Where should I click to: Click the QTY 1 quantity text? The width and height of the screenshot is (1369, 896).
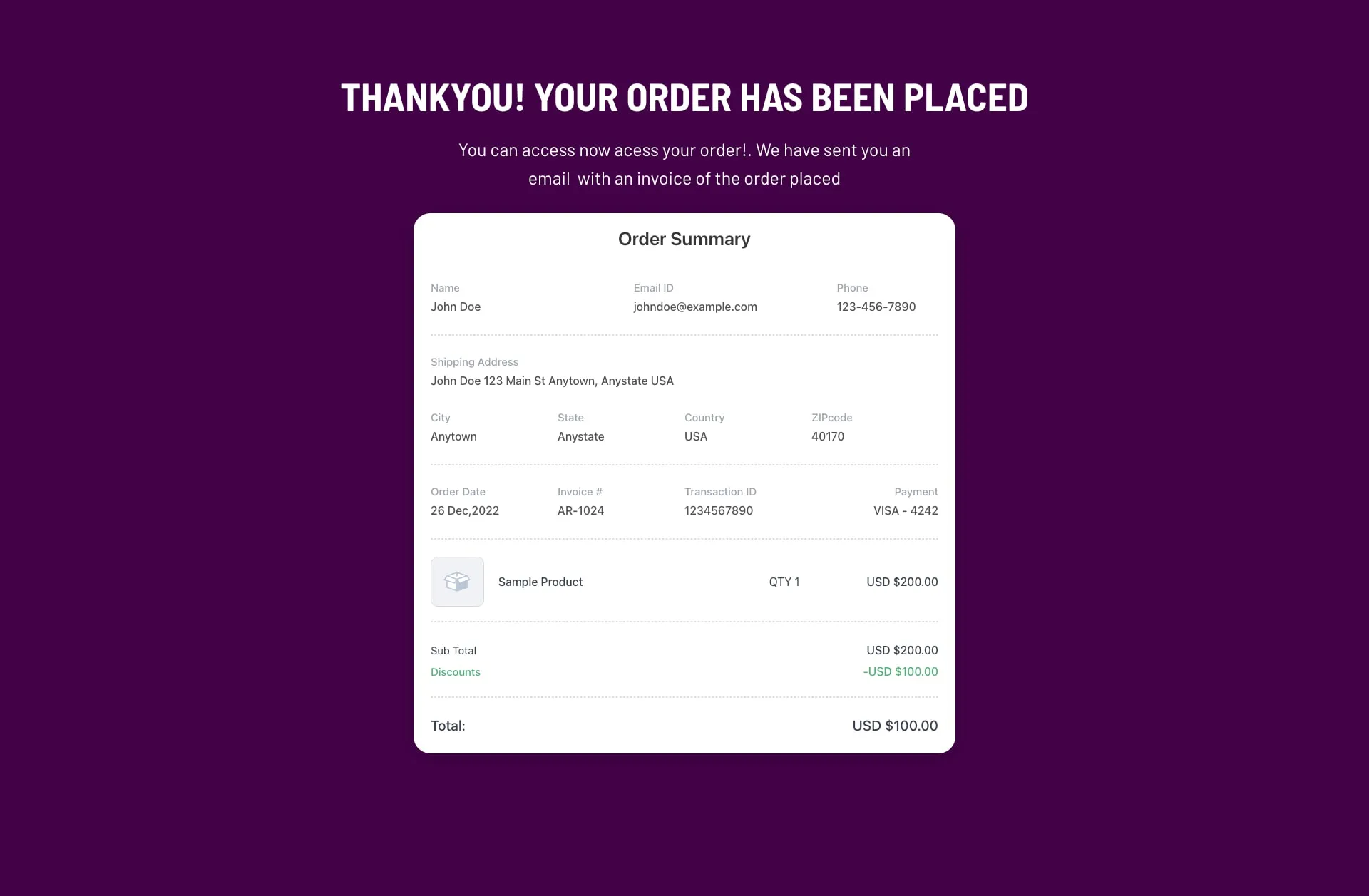click(x=784, y=582)
